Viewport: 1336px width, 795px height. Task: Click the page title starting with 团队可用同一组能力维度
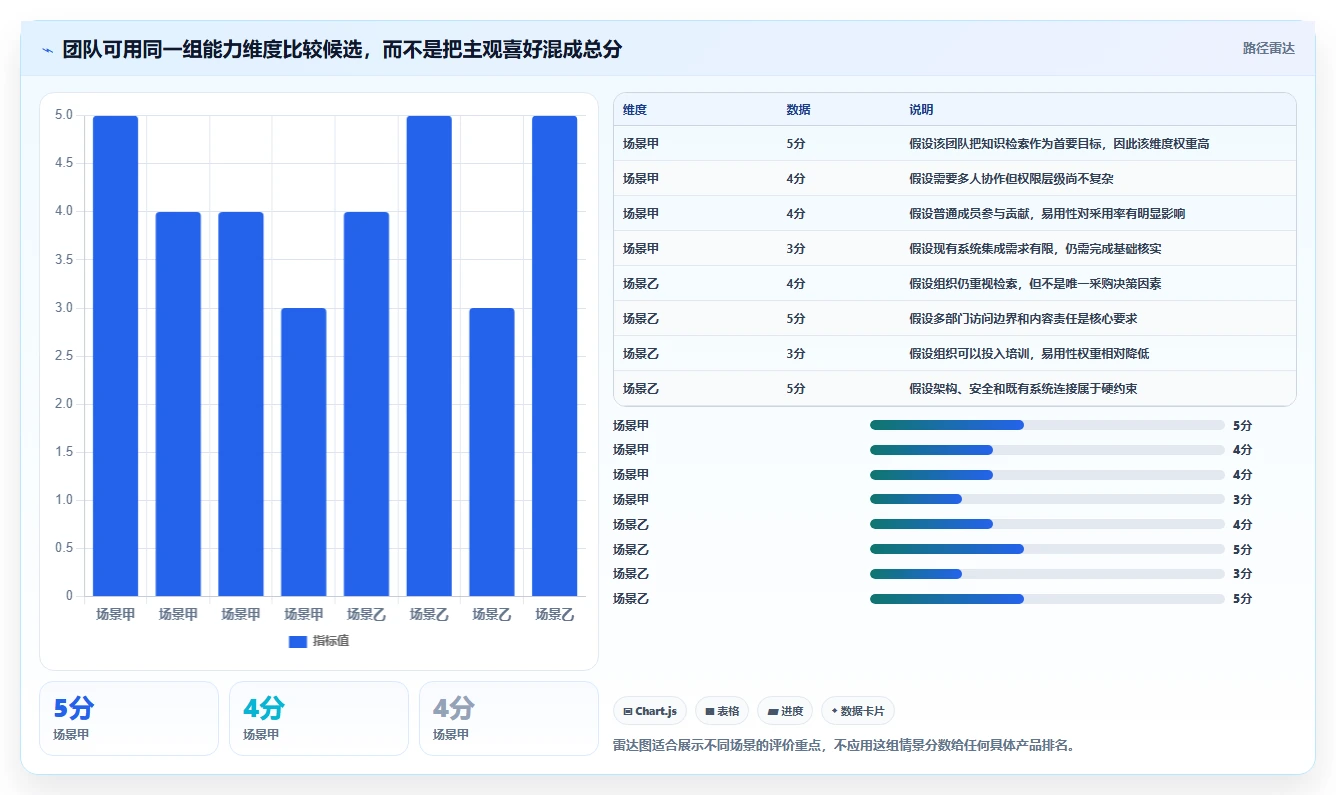pos(342,50)
